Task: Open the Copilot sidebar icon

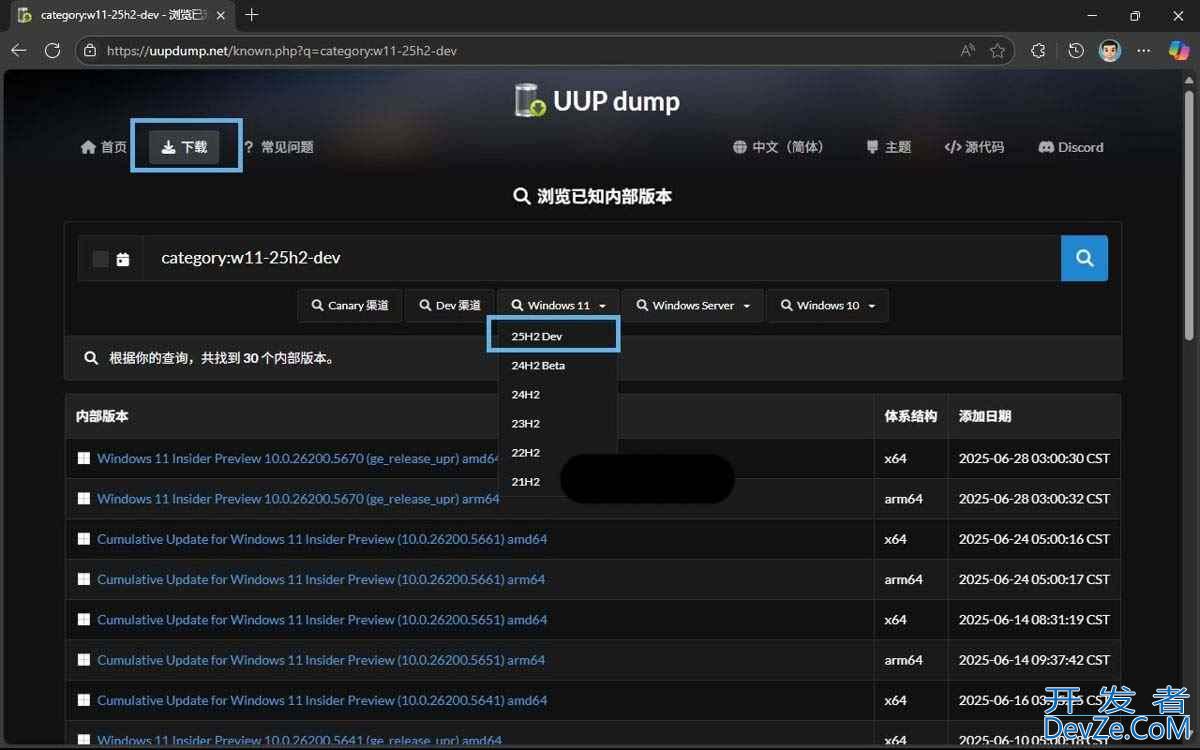Action: point(1179,50)
